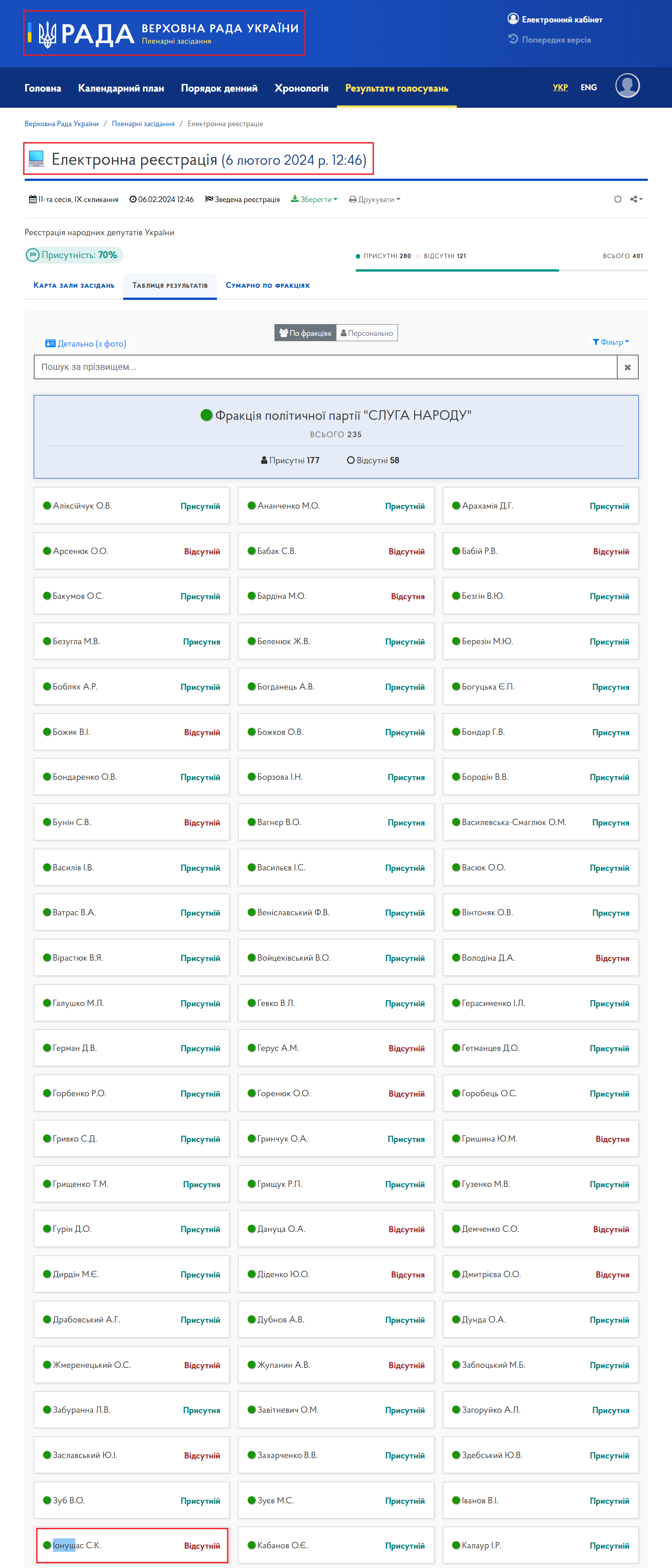Expand the Зберегти dropdown

(x=314, y=199)
